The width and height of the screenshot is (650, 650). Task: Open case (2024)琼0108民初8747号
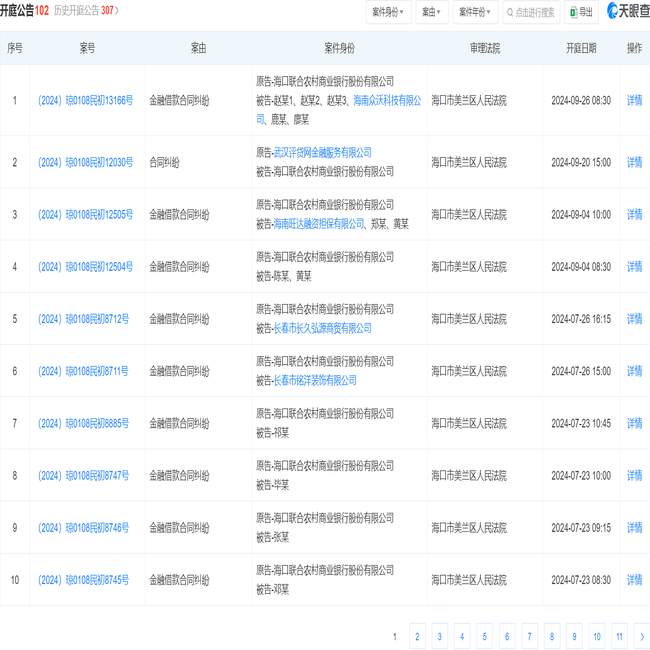point(83,475)
